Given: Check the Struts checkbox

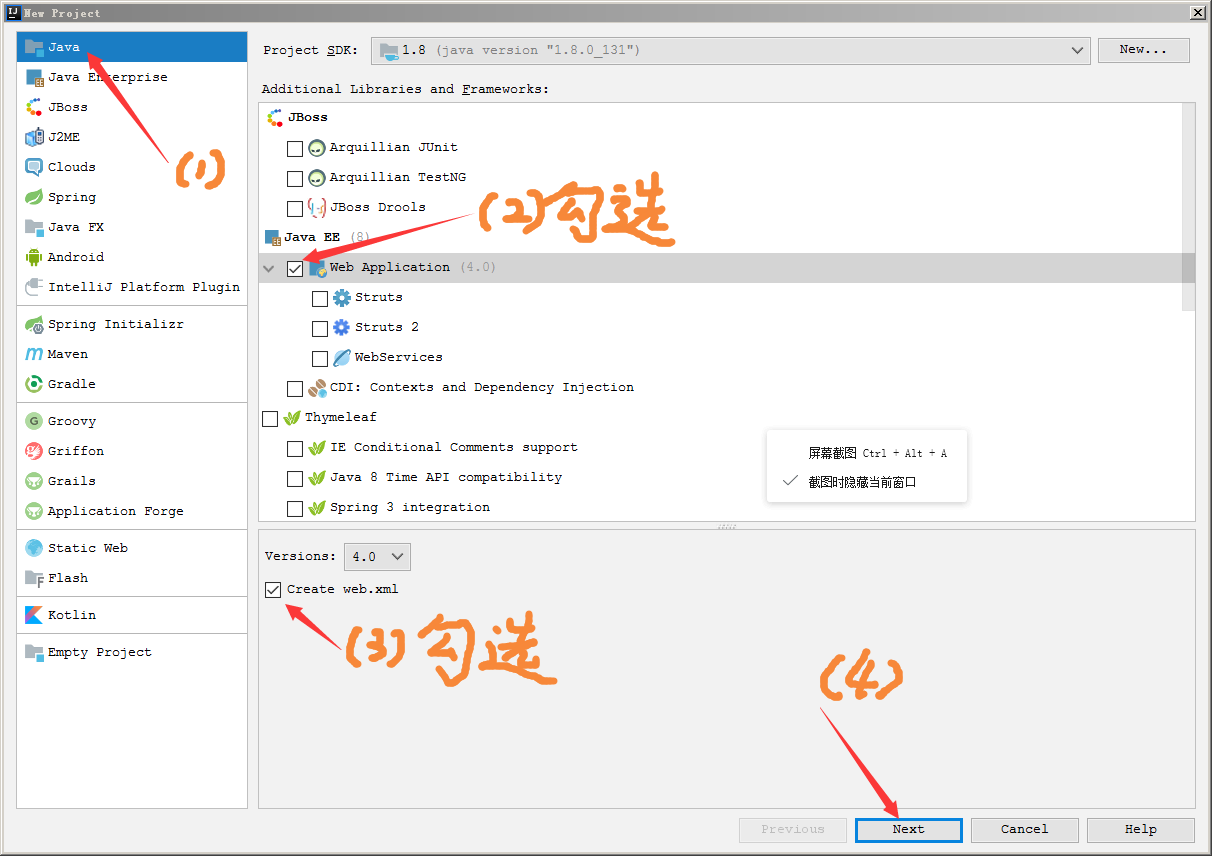Looking at the screenshot, I should (320, 298).
